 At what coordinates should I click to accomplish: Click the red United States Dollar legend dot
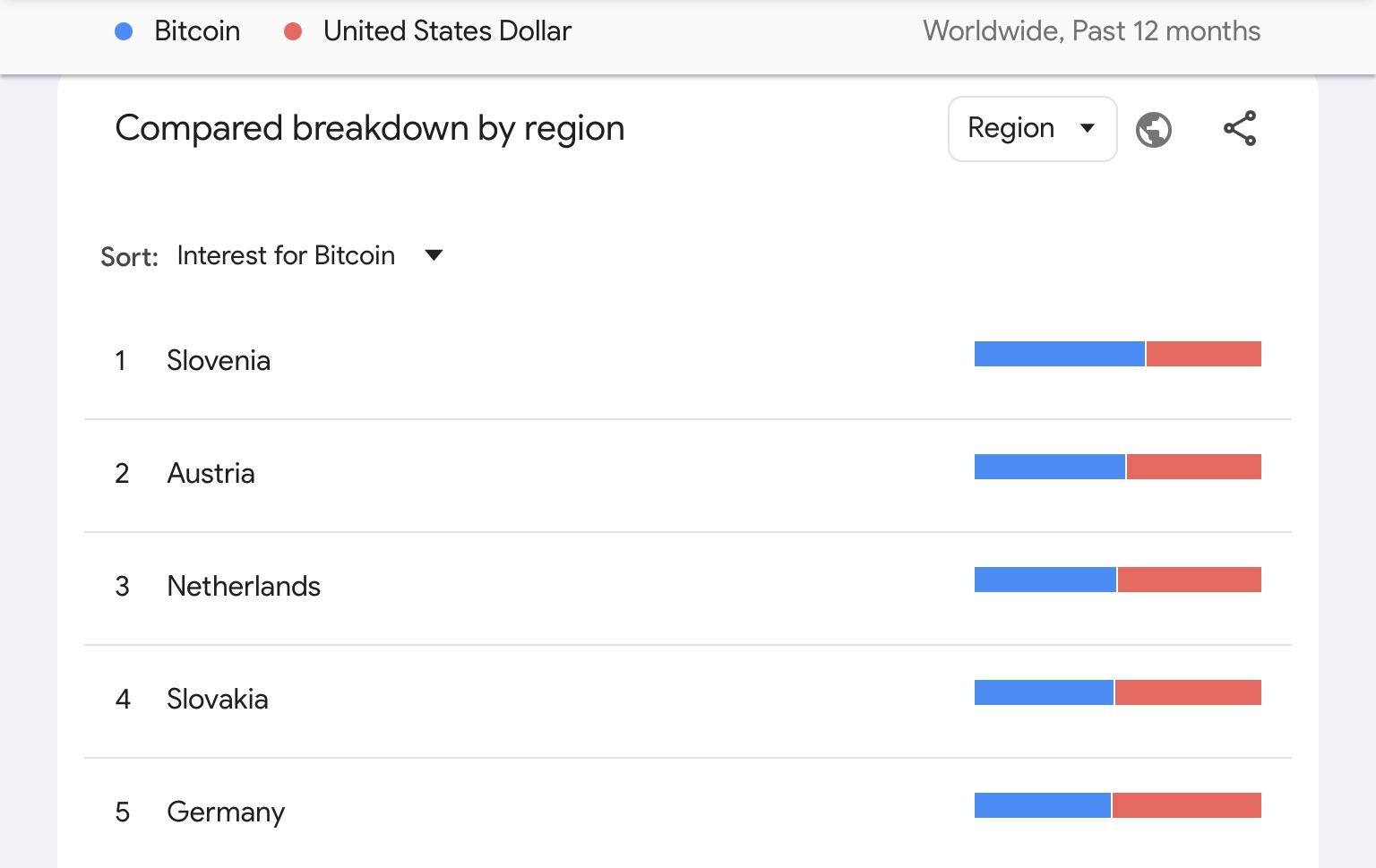point(292,30)
